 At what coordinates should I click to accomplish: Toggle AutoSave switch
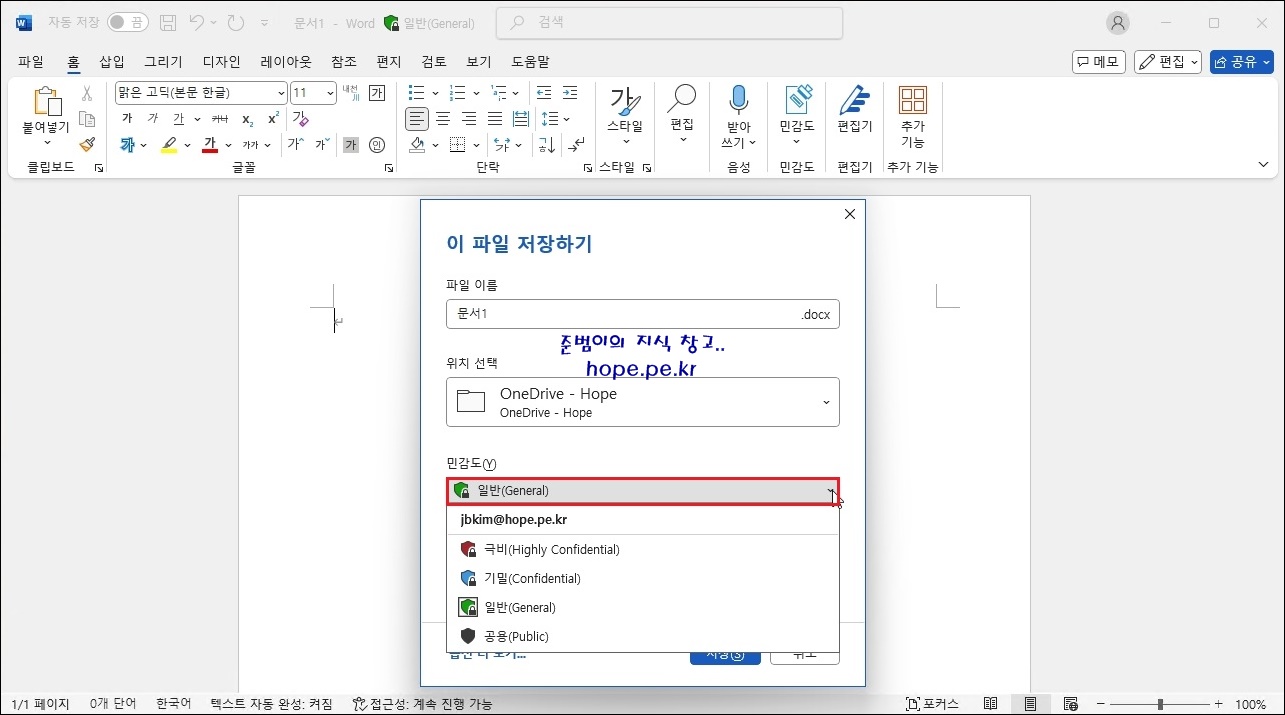click(x=127, y=22)
